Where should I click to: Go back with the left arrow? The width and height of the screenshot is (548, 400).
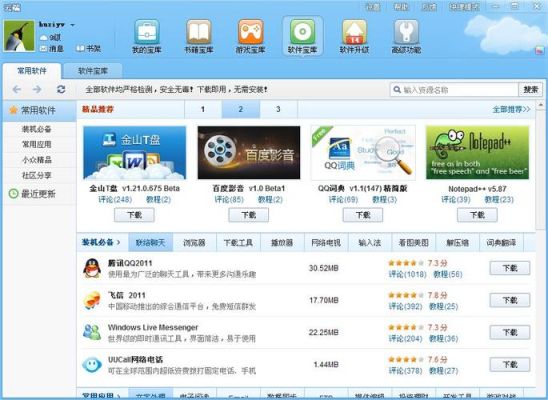[17, 89]
